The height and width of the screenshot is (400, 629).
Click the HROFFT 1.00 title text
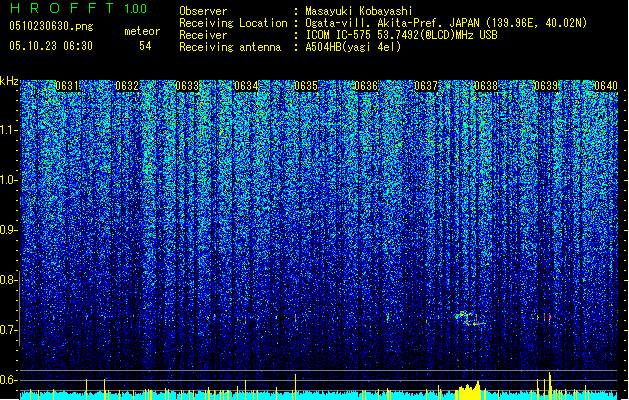tap(78, 8)
